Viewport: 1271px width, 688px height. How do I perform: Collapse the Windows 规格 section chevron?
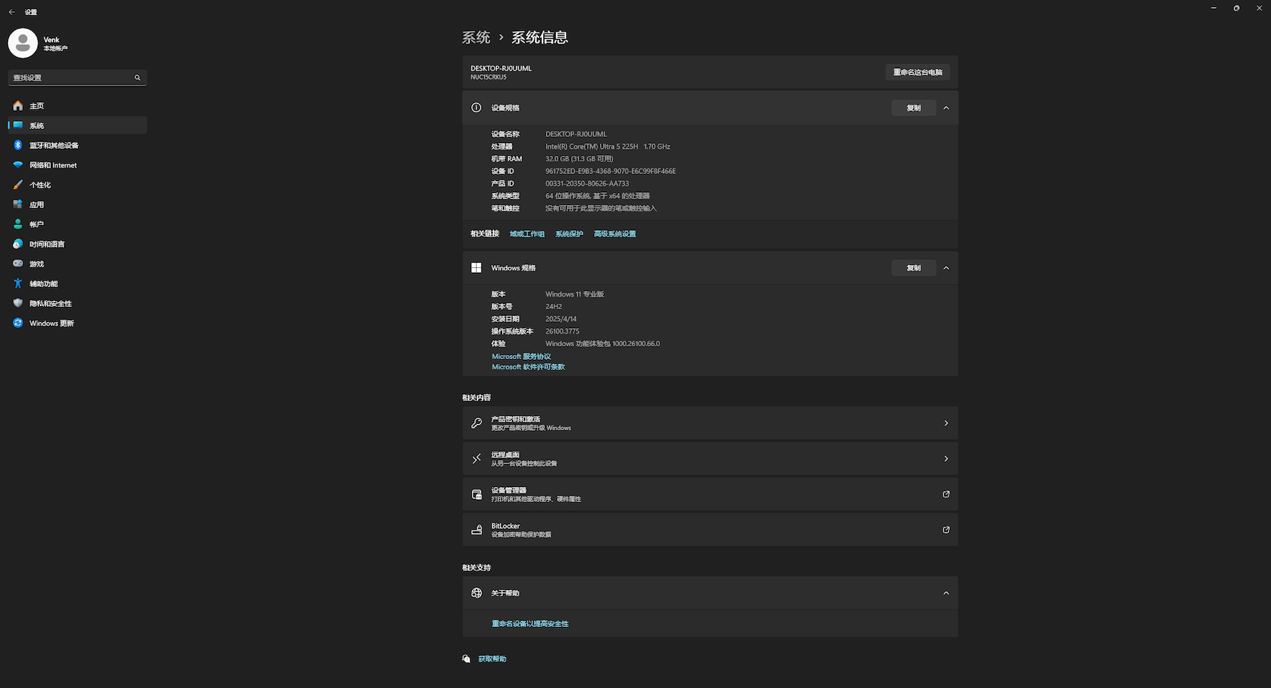click(946, 268)
